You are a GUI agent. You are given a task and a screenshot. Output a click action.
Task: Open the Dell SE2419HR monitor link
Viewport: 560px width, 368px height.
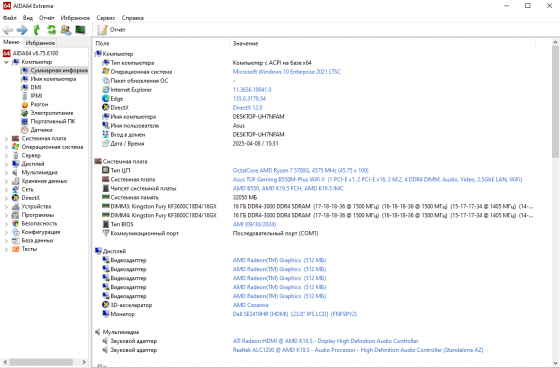295,314
